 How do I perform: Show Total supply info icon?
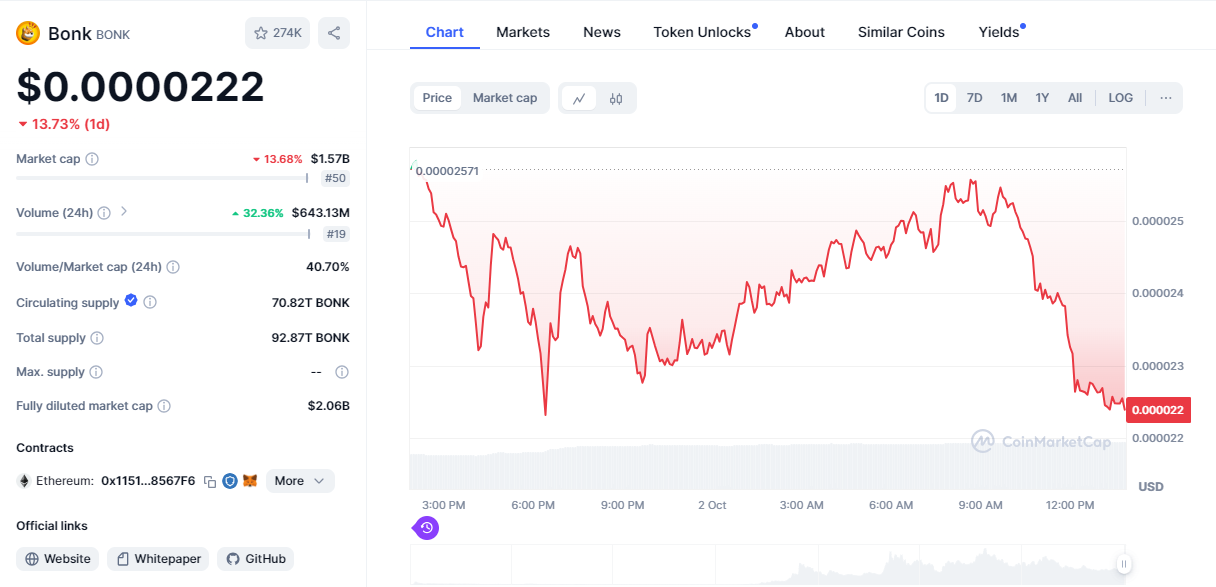click(x=97, y=338)
